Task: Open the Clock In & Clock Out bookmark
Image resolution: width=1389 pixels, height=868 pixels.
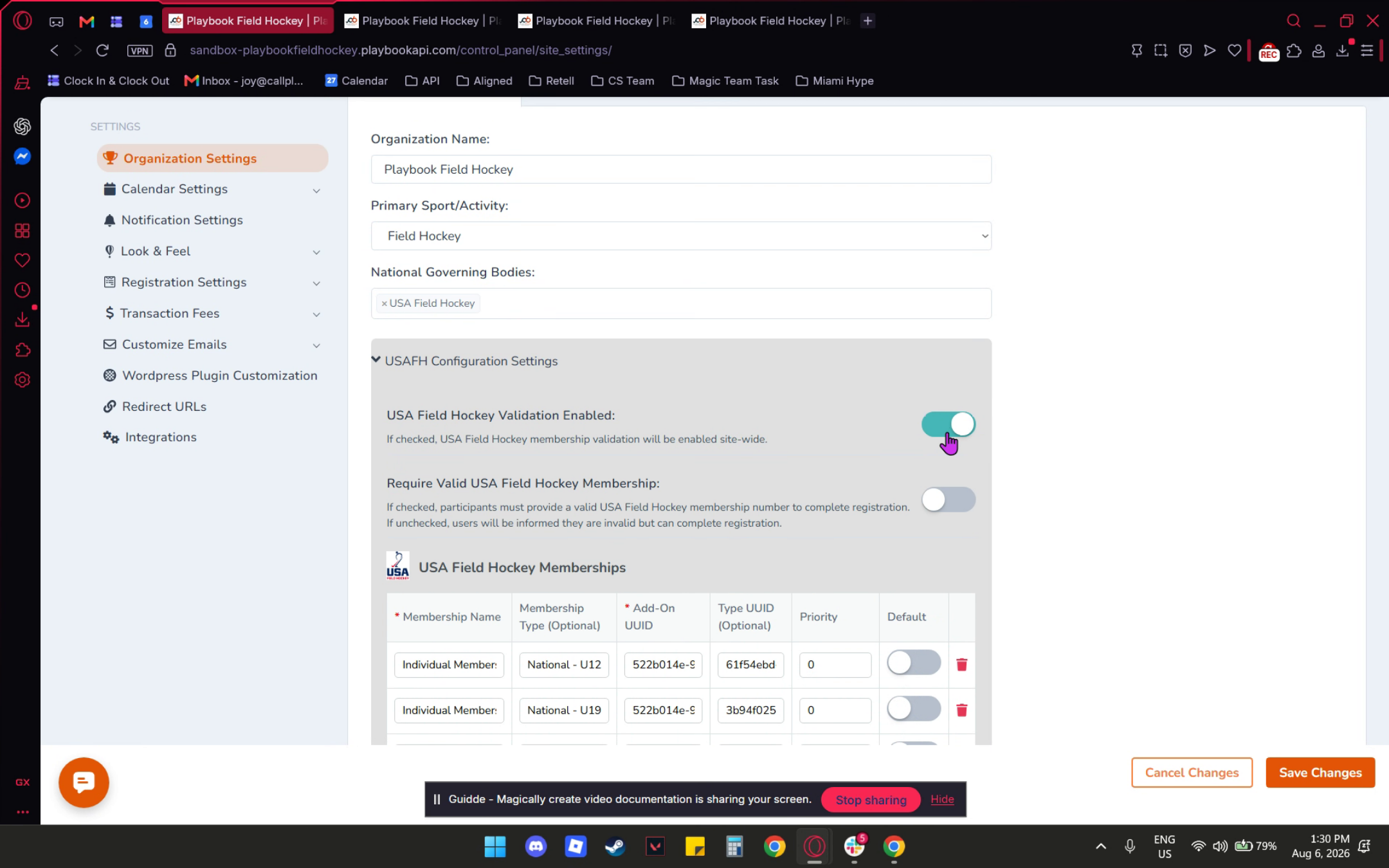Action: click(x=108, y=81)
